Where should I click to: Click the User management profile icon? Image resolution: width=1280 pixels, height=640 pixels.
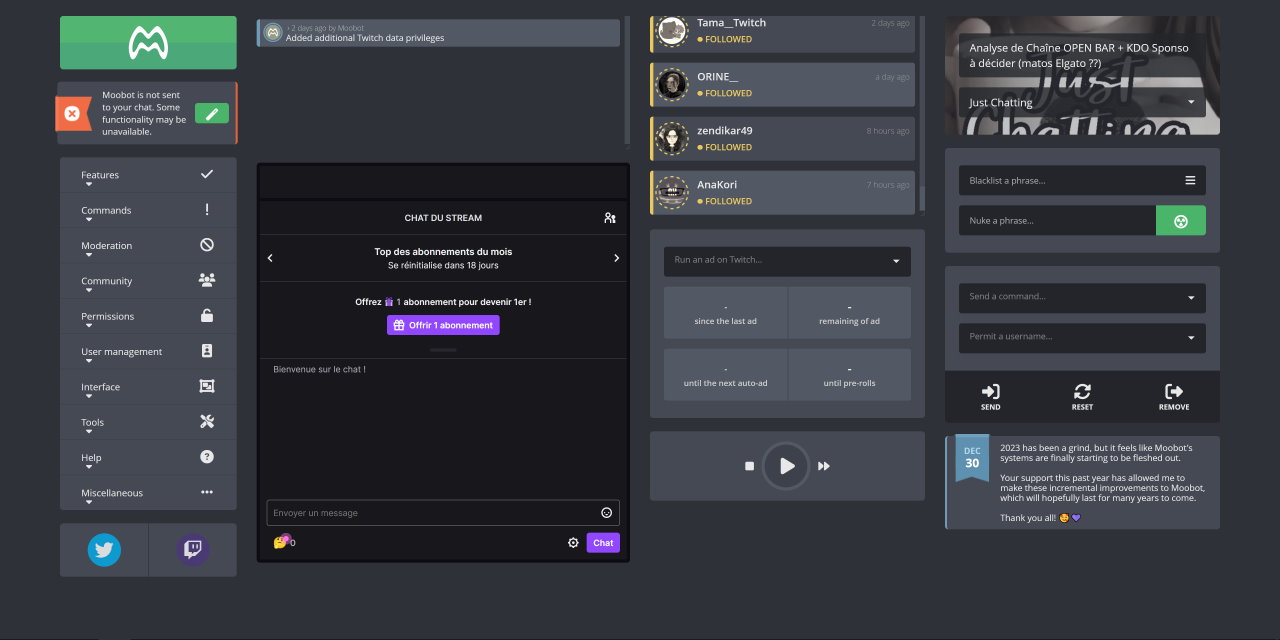pyautogui.click(x=207, y=351)
